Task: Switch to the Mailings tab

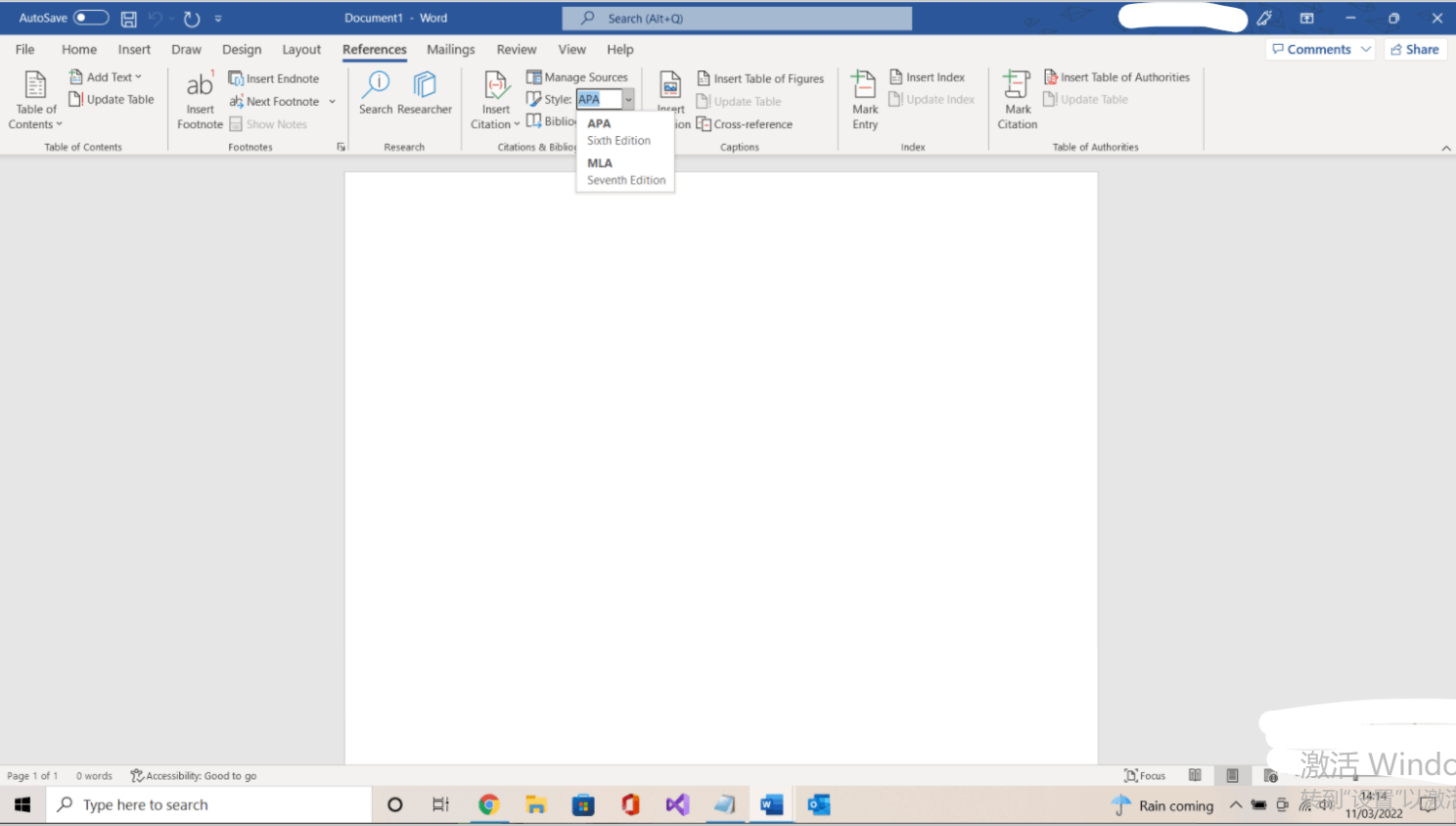Action: (x=450, y=49)
